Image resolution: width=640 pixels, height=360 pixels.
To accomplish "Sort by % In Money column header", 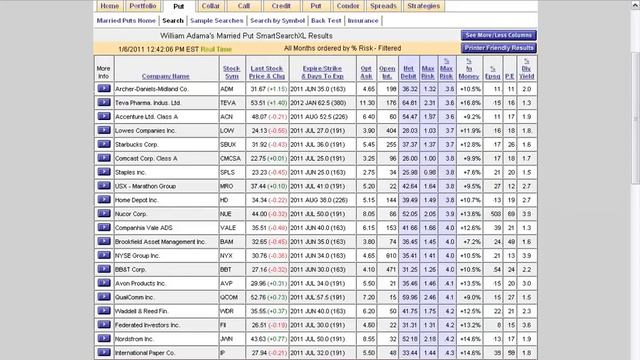I will 469,69.
